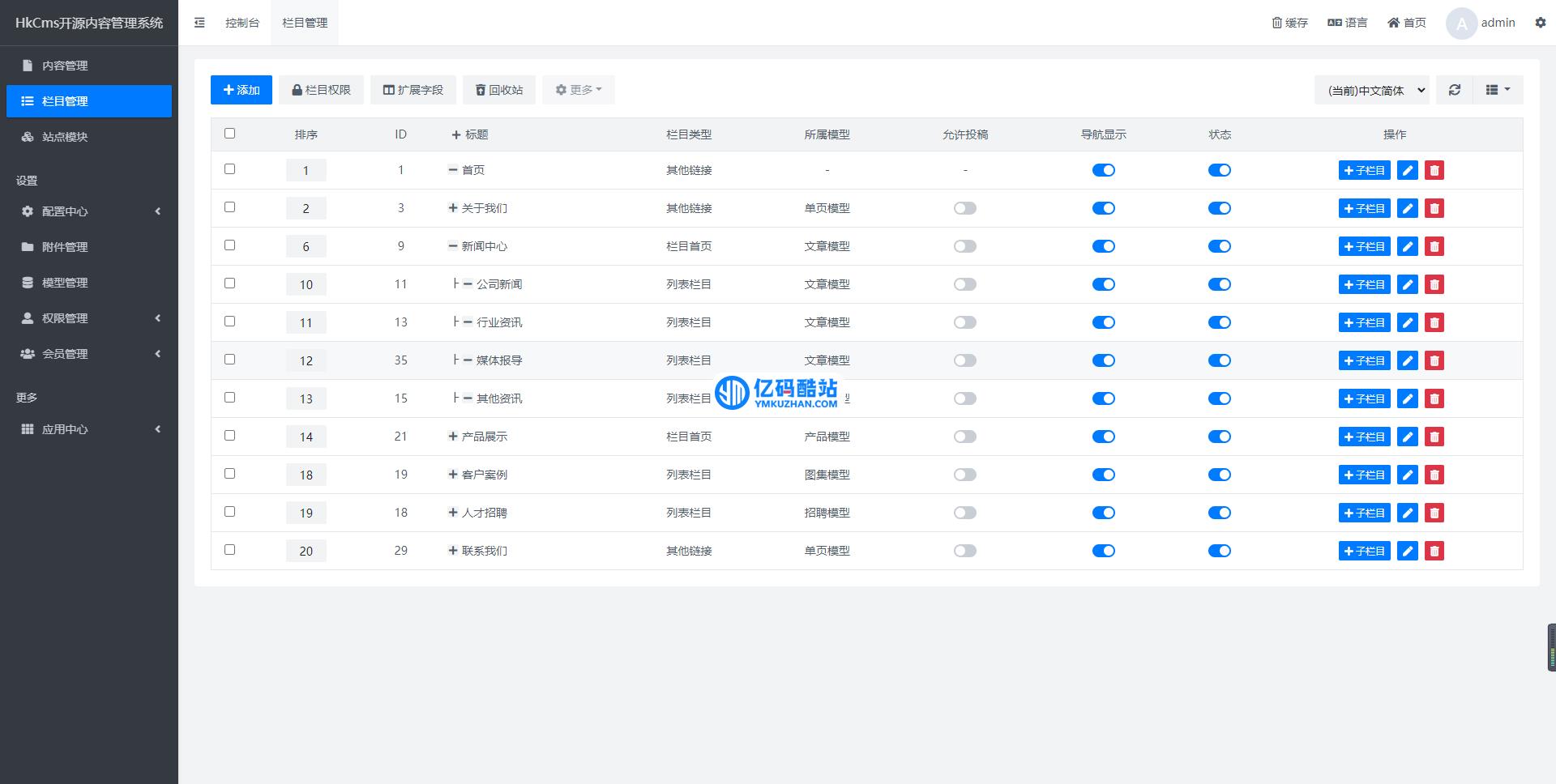Open 缓存 cache clearing in the header

coord(1290,23)
